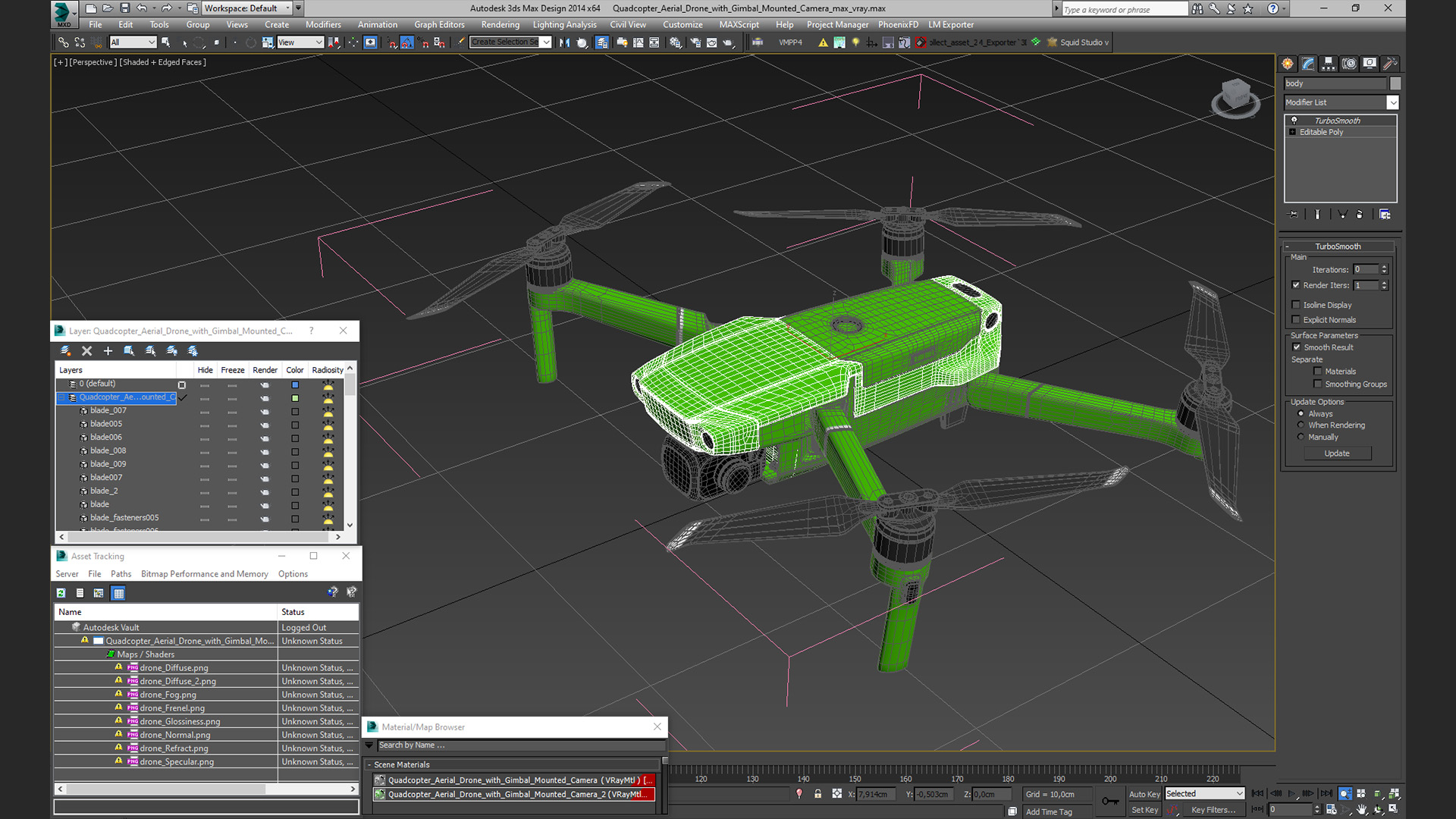This screenshot has height=819, width=1456.
Task: Click color swatch of Quadcopter layer row
Action: (x=295, y=398)
